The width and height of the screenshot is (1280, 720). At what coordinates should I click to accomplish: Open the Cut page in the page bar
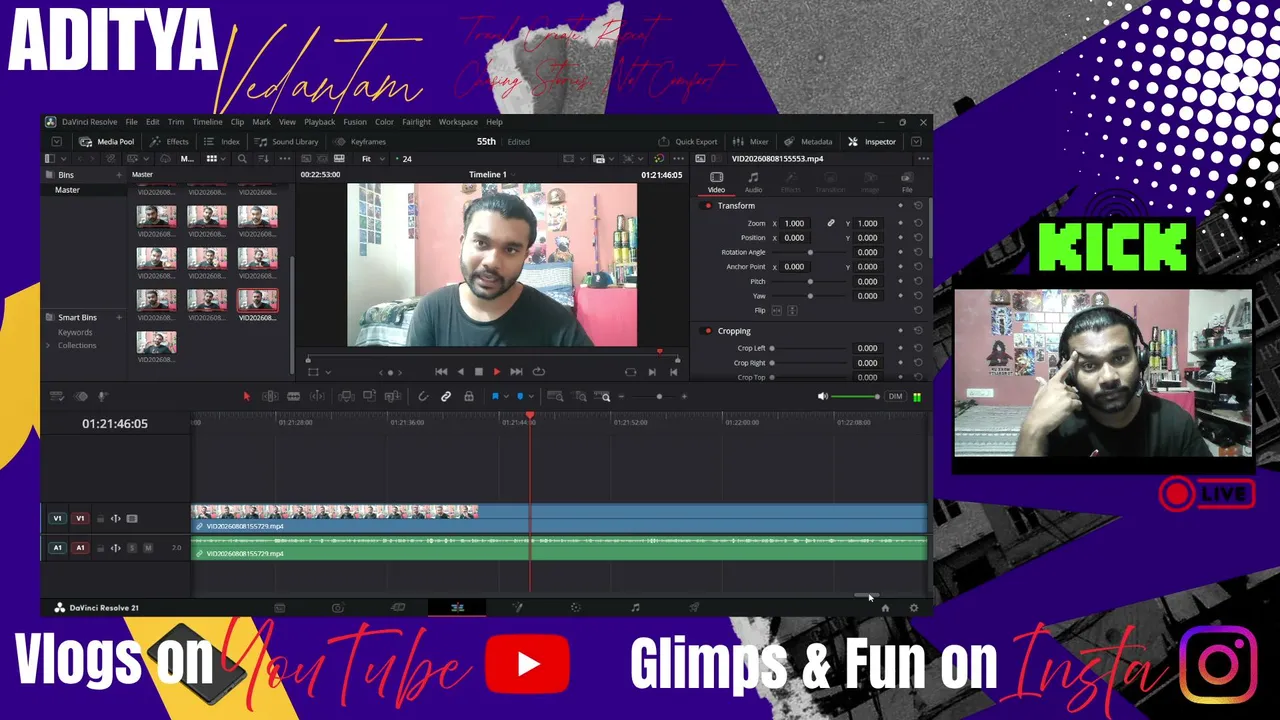[338, 608]
